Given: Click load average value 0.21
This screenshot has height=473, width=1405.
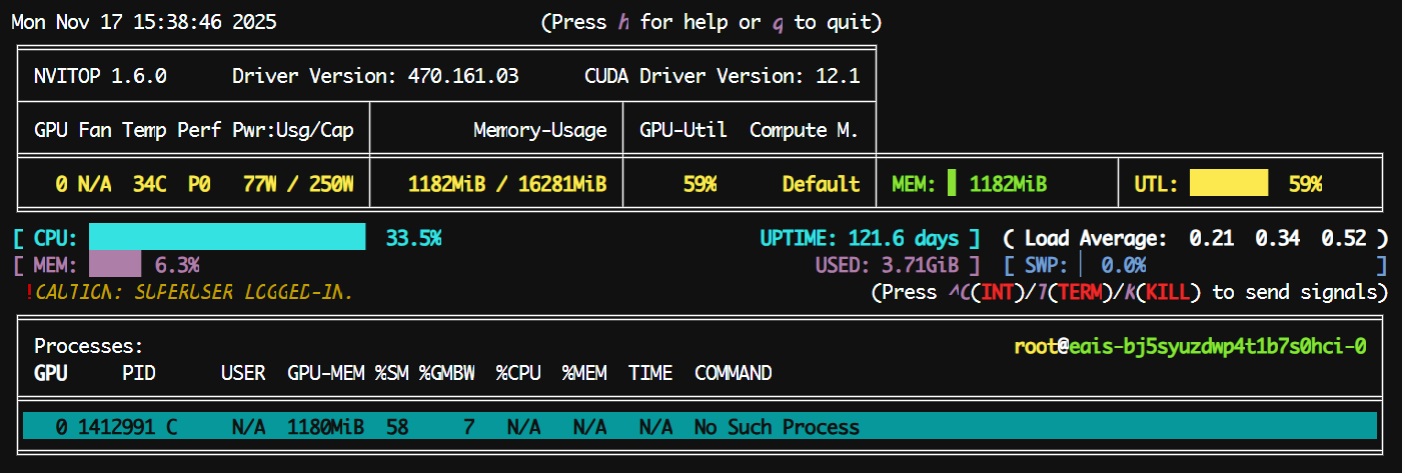Looking at the screenshot, I should [x=1211, y=238].
